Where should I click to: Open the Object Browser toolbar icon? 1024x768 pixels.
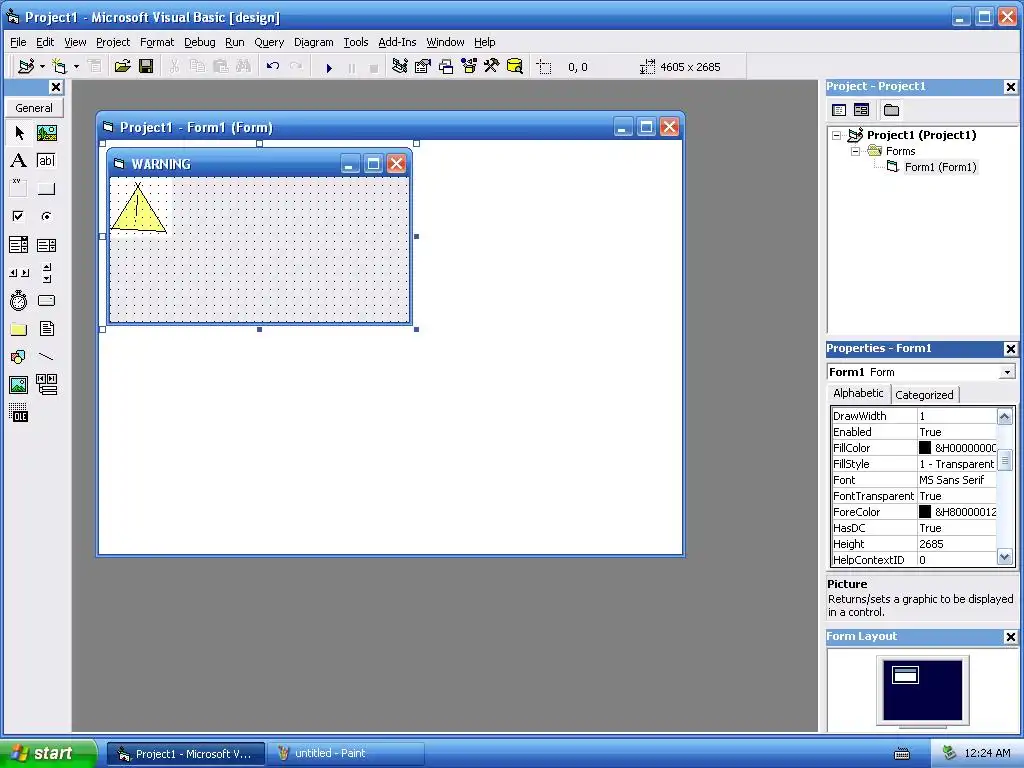(x=469, y=67)
